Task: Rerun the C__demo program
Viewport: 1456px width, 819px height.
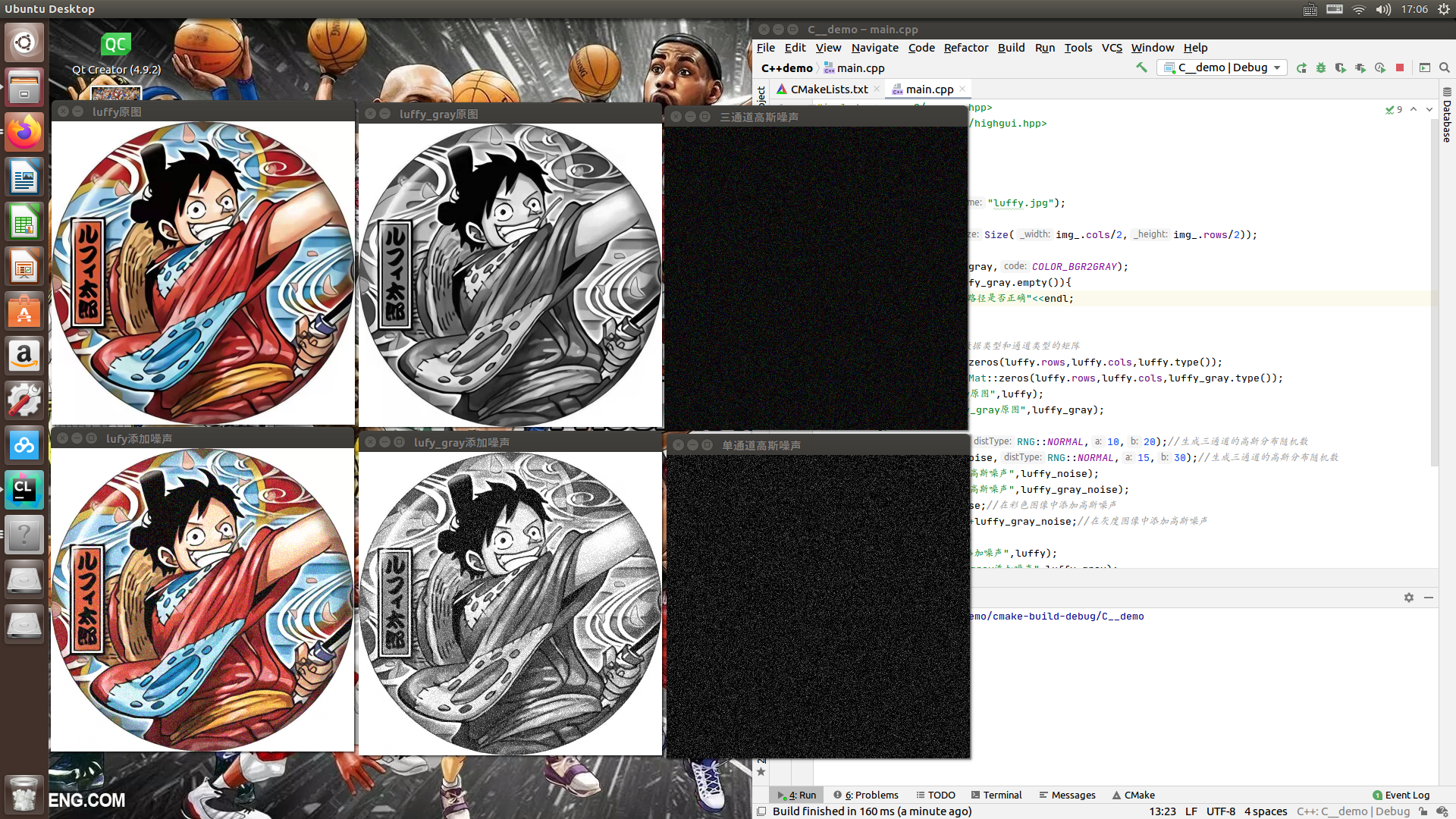Action: (x=1301, y=67)
